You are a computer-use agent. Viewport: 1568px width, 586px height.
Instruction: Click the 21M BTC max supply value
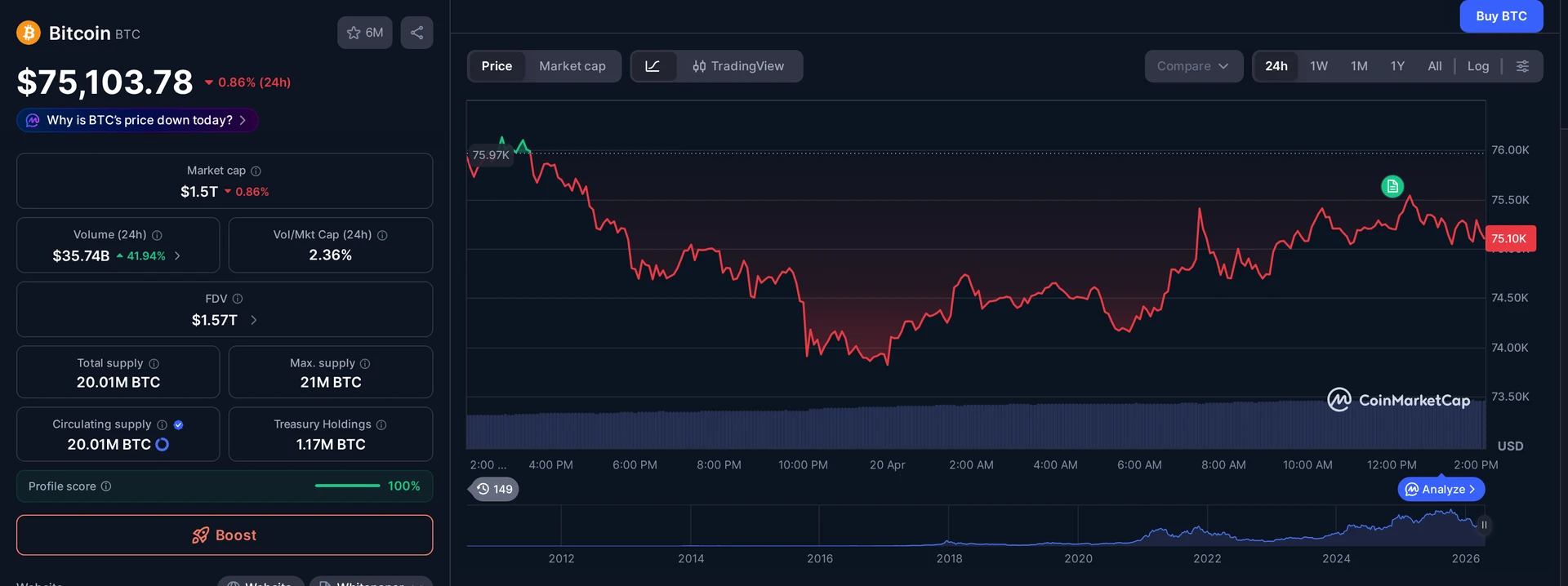pos(330,382)
